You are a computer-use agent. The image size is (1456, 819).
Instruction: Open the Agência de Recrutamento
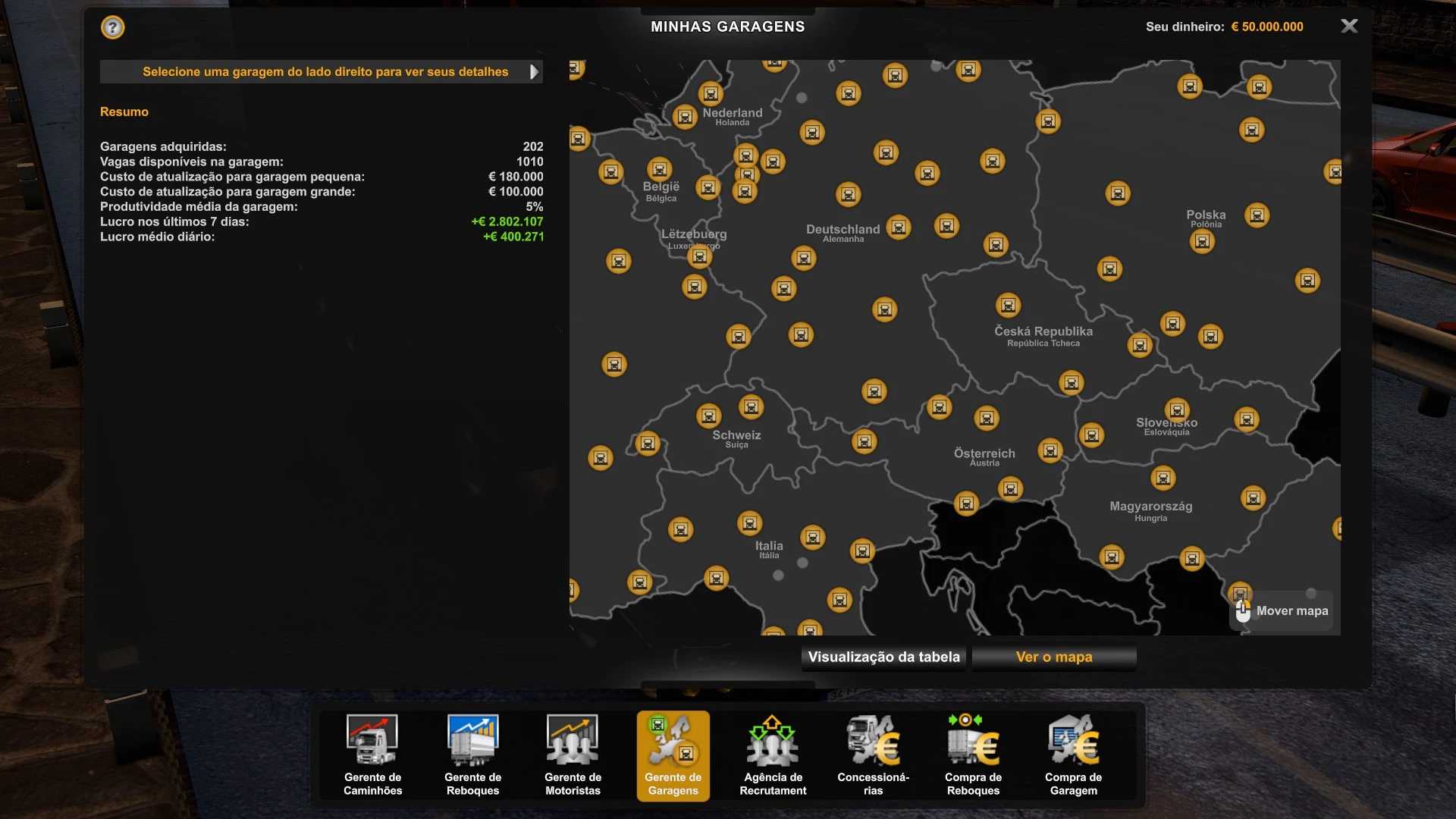(x=773, y=755)
